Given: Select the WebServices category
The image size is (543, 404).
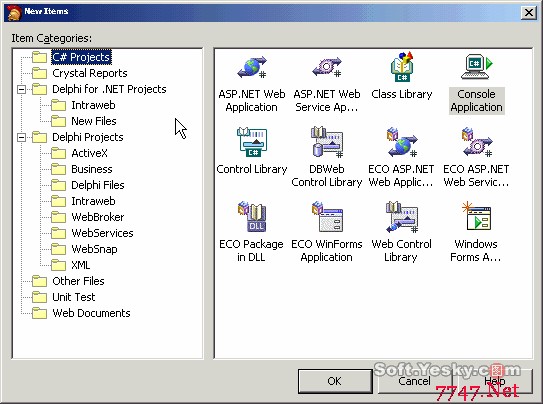Looking at the screenshot, I should click(x=102, y=233).
